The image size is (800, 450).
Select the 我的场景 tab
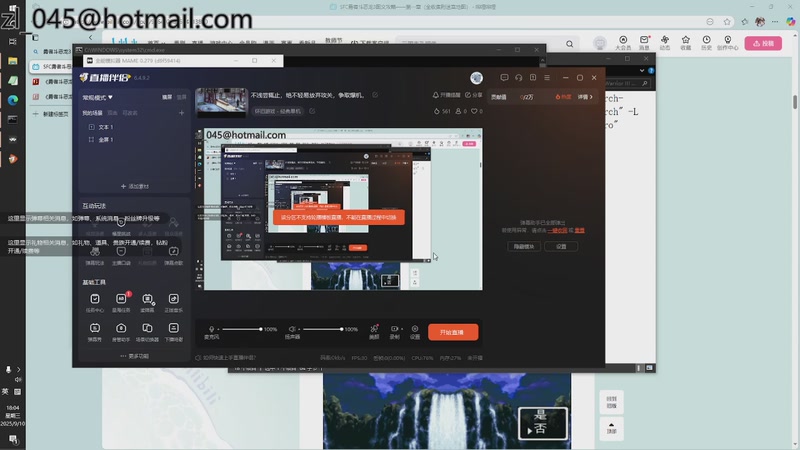(x=92, y=113)
